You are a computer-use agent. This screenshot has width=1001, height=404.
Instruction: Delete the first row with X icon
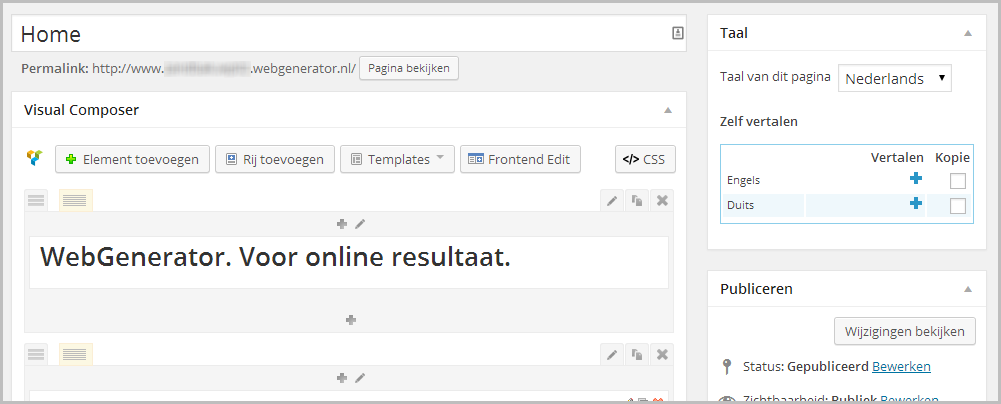(662, 200)
